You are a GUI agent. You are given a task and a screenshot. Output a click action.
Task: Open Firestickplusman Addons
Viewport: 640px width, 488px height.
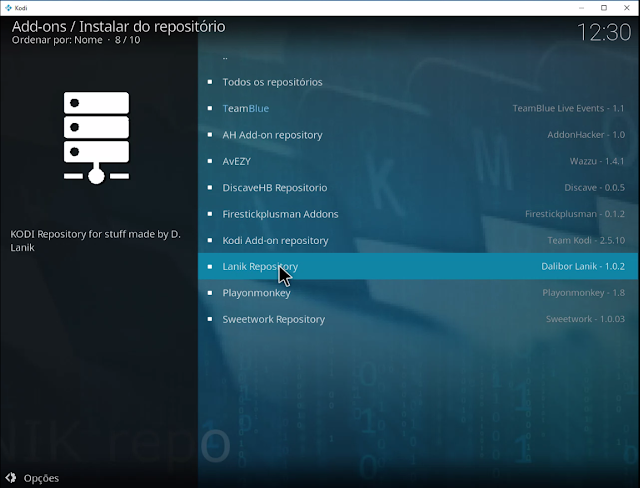point(418,214)
